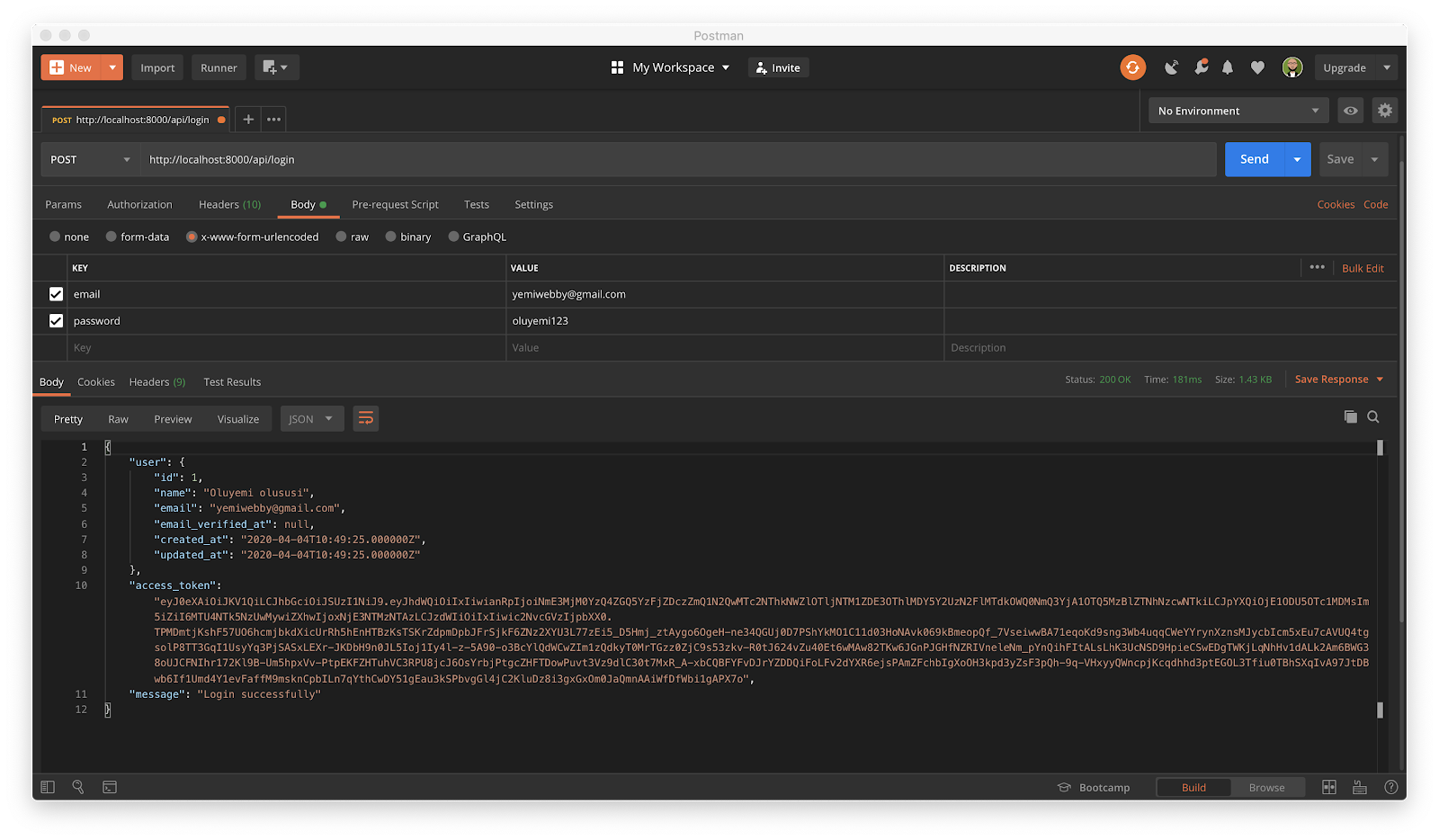Click the Import button
Screen dimensions: 1439x840
click(157, 67)
